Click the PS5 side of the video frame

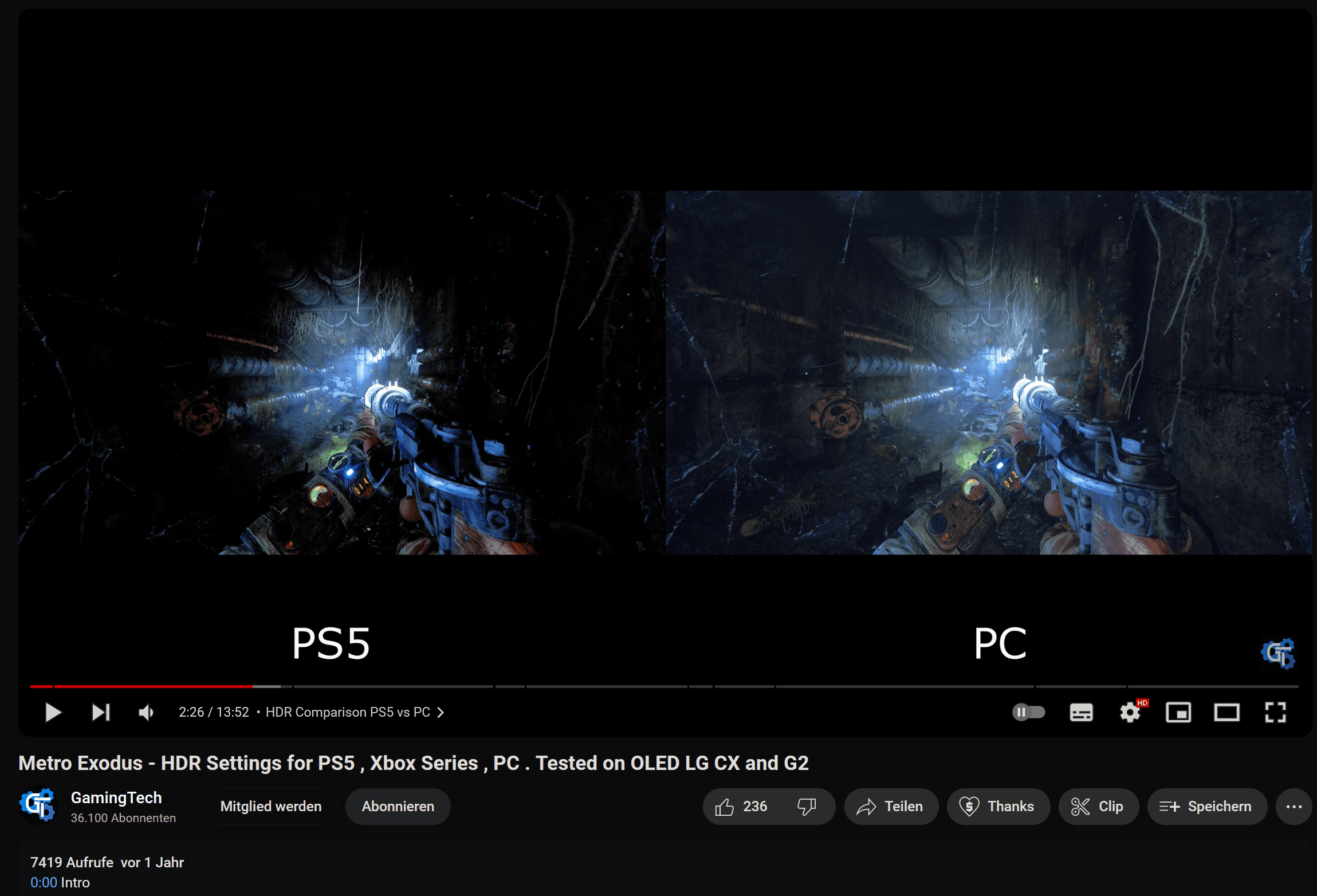pyautogui.click(x=342, y=372)
